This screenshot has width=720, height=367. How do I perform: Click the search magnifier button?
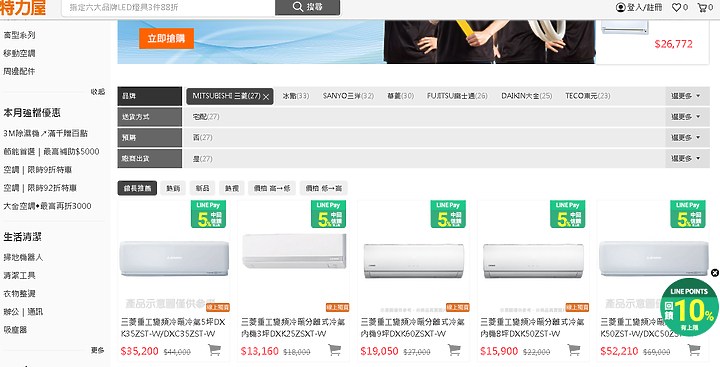tap(308, 7)
